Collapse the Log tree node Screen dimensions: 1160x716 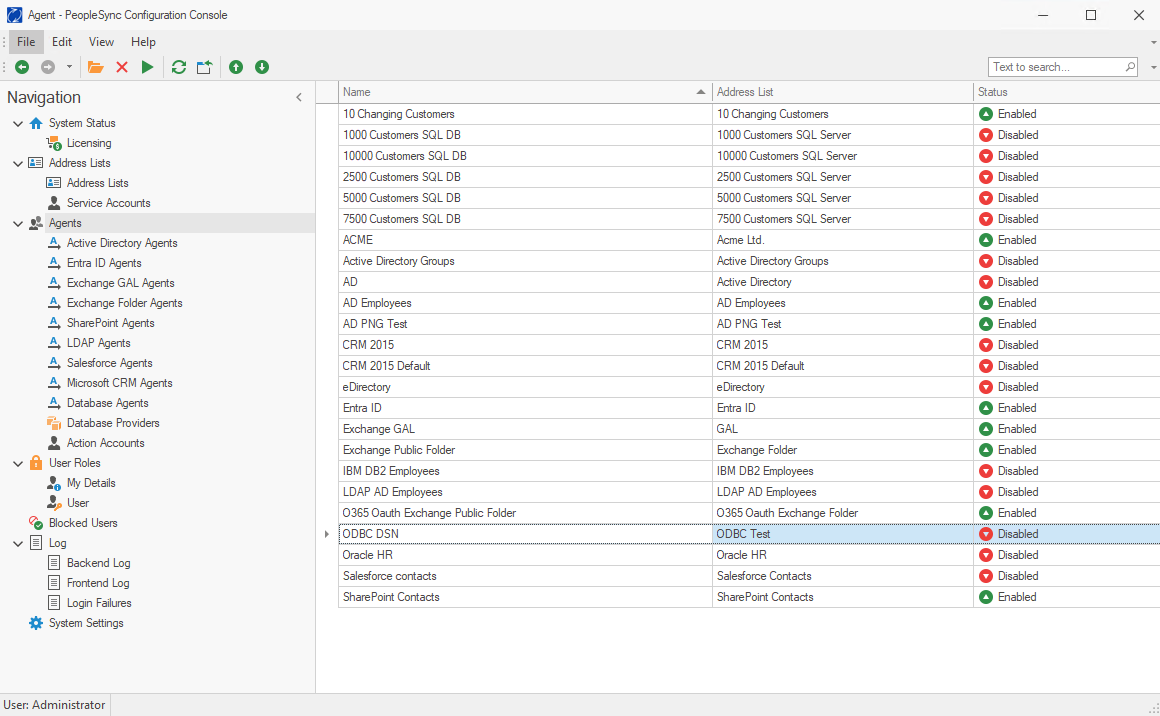(x=18, y=544)
